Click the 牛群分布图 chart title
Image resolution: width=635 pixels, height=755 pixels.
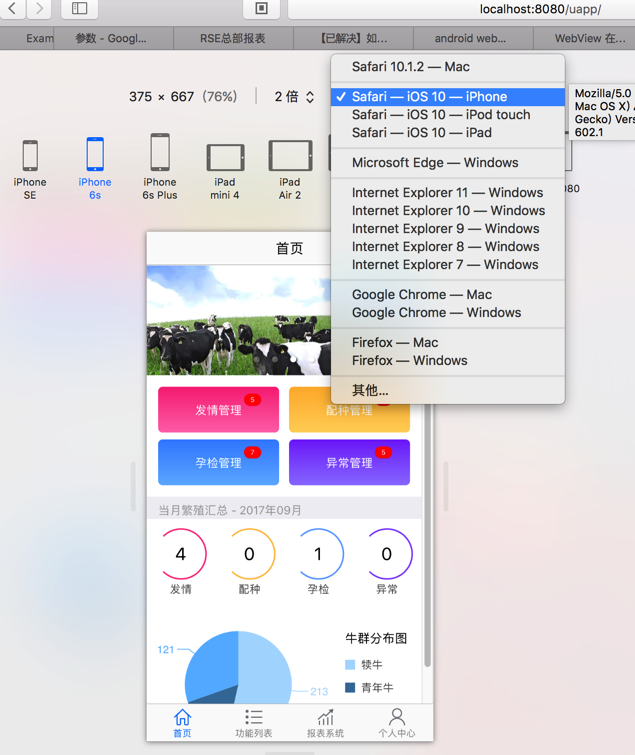tap(376, 638)
